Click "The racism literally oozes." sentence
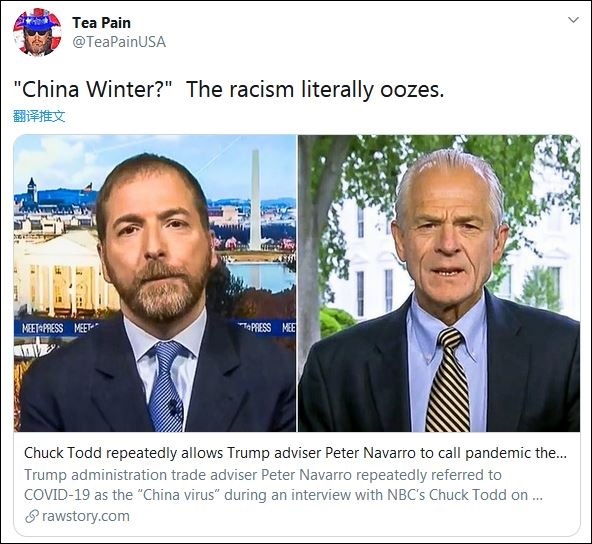 click(315, 90)
